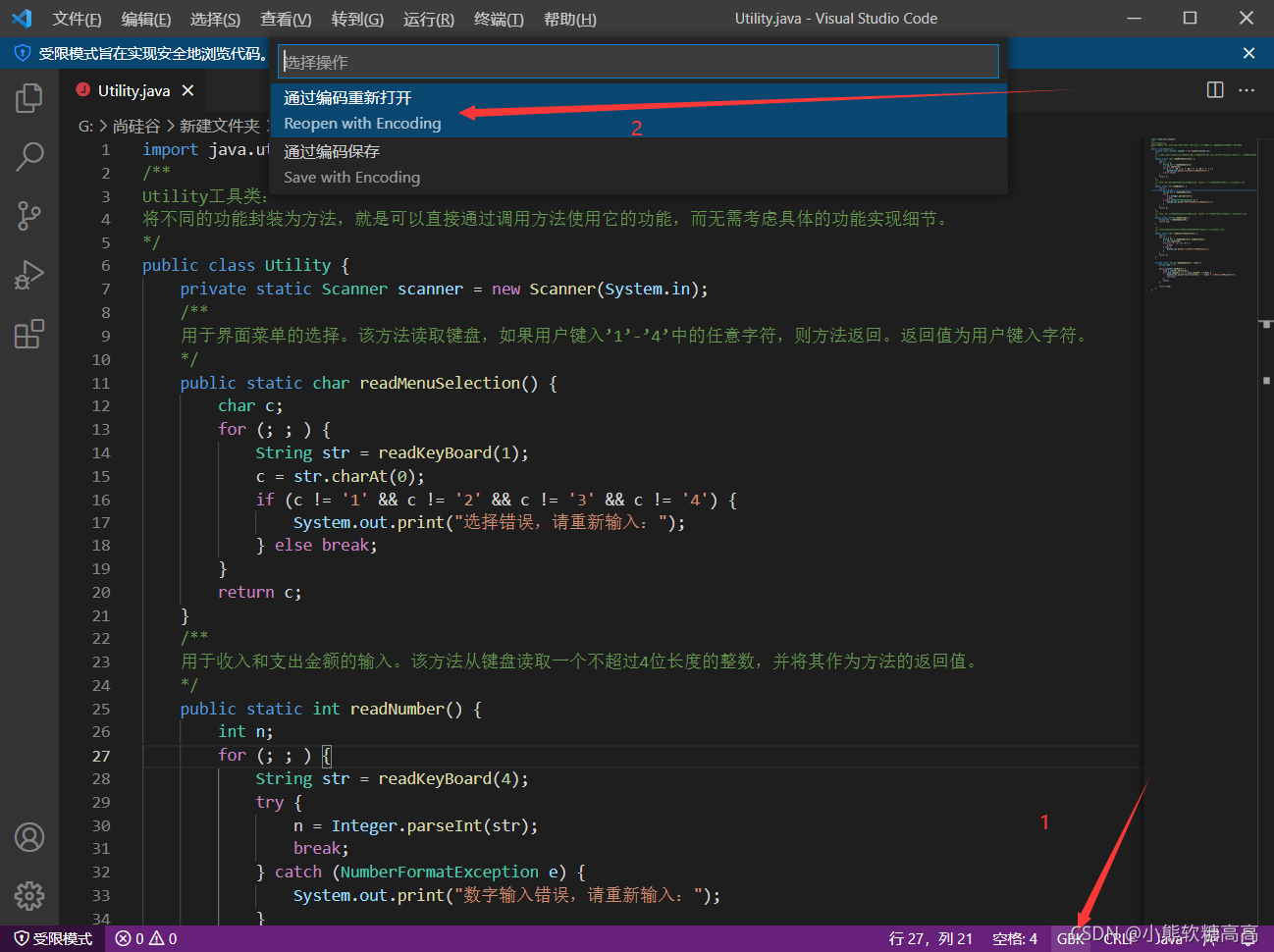The image size is (1274, 952).
Task: Open the 文件(F) menu
Action: click(x=77, y=19)
